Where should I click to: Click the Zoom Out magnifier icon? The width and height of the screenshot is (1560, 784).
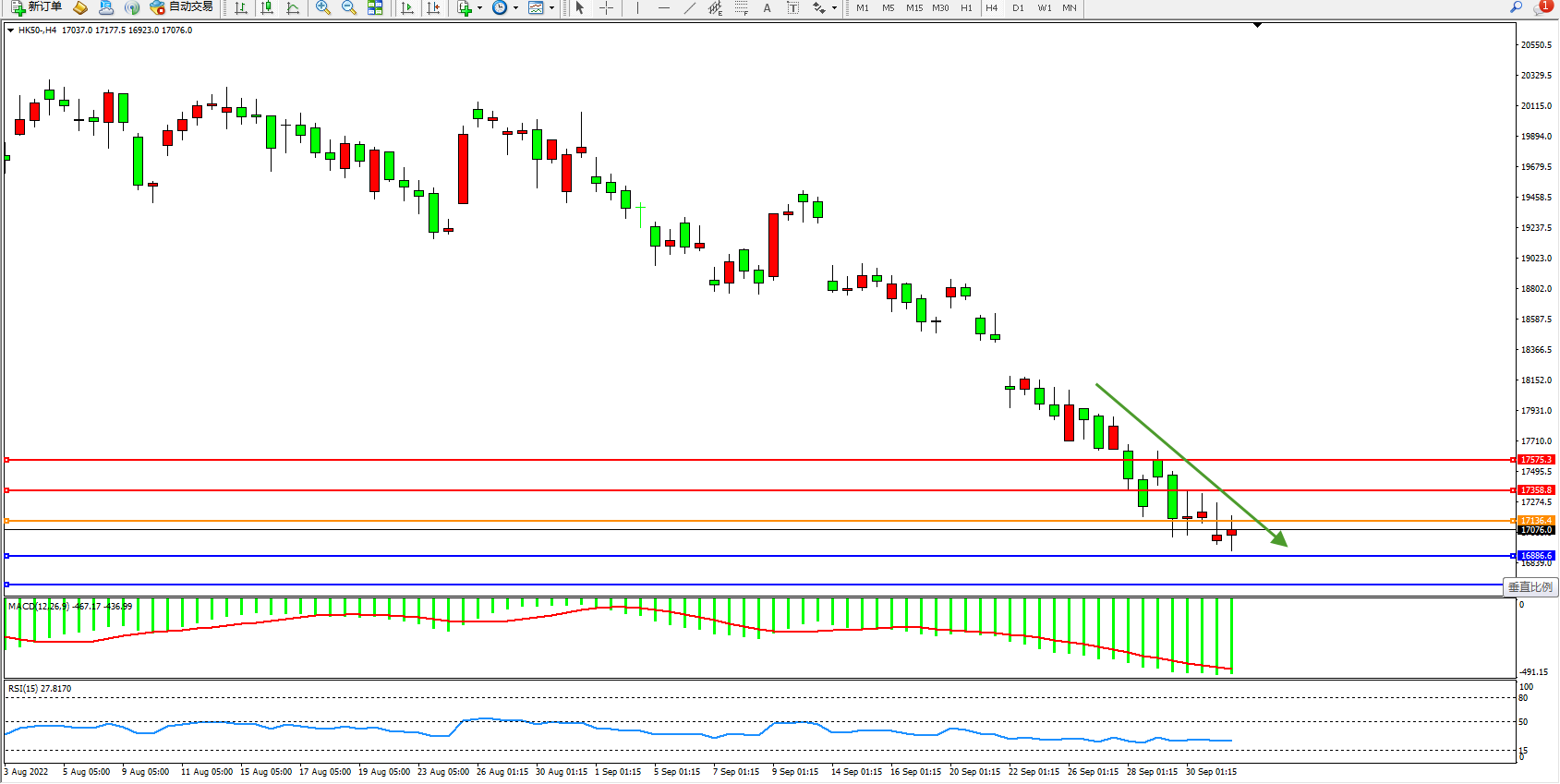[349, 7]
